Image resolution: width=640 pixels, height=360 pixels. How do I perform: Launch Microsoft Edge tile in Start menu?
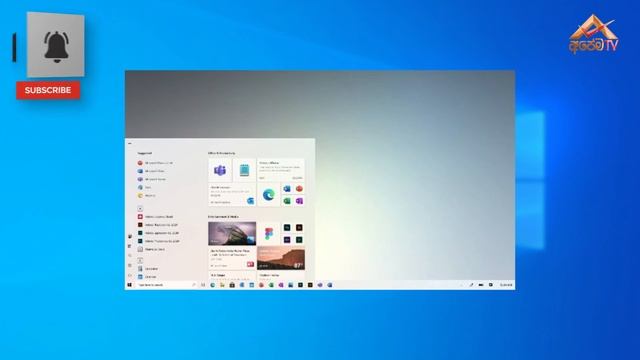pyautogui.click(x=268, y=195)
